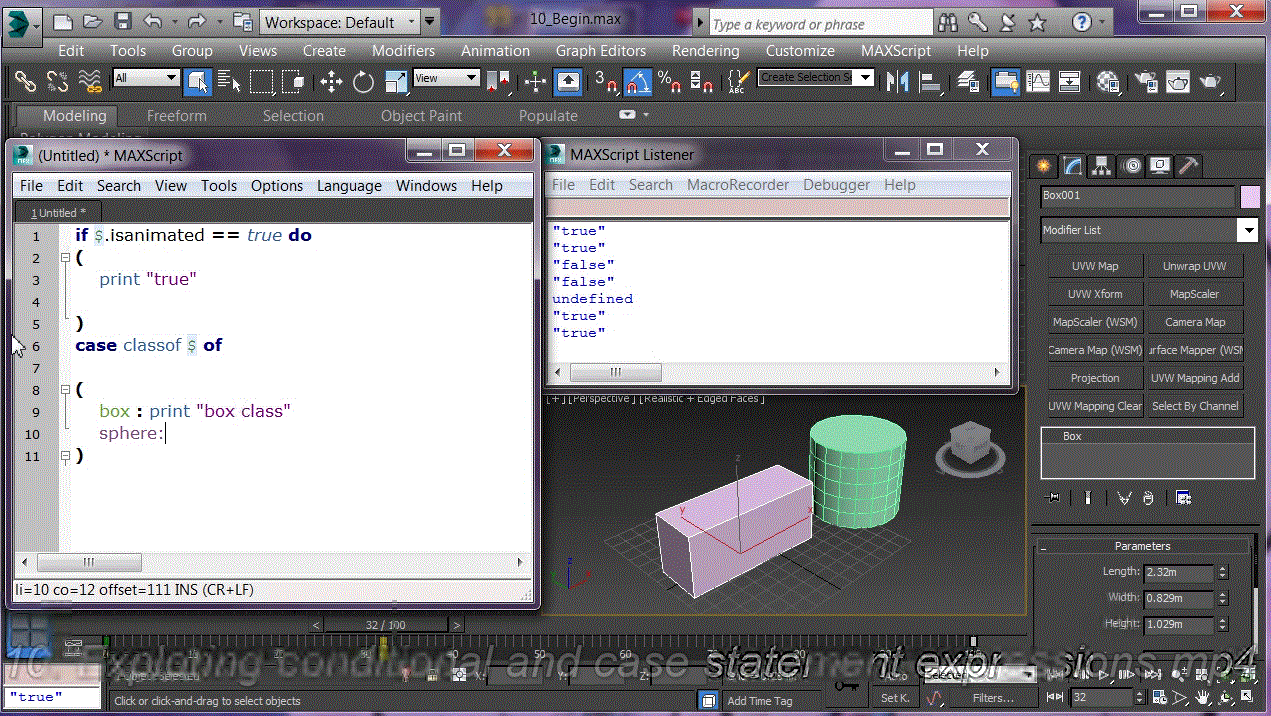Toggle the 3D Snaps icon
1271x716 pixels.
pos(606,81)
